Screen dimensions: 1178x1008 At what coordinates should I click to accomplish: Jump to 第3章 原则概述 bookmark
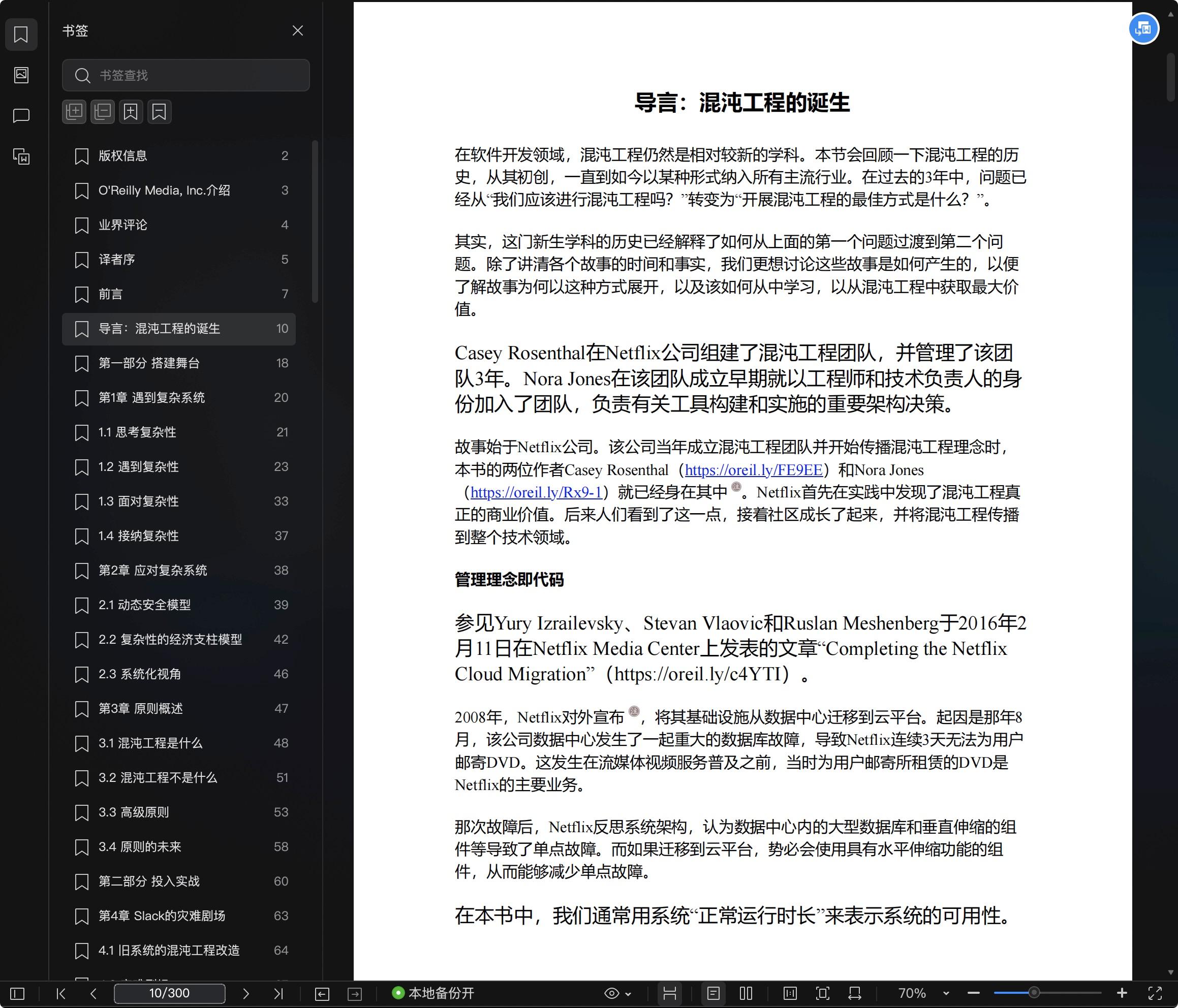(x=178, y=709)
